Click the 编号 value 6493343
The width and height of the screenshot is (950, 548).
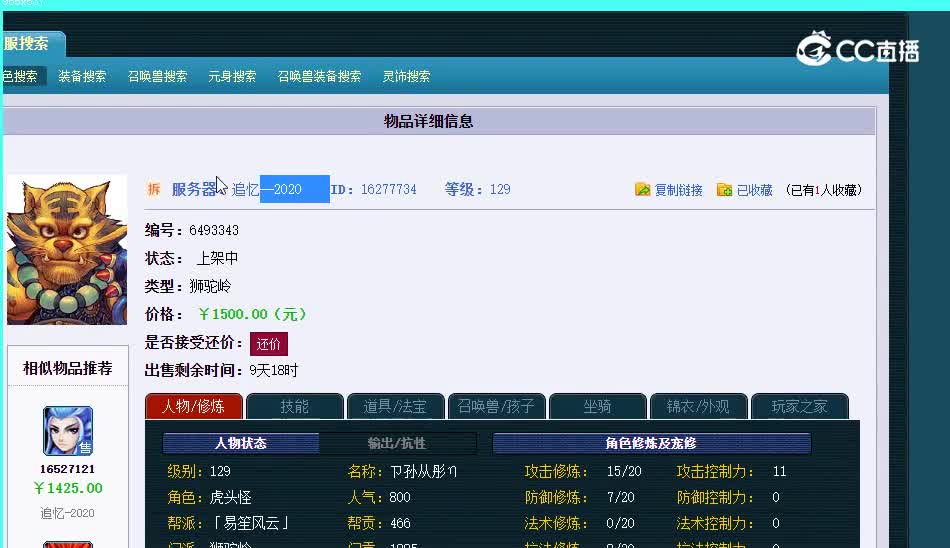tap(214, 230)
